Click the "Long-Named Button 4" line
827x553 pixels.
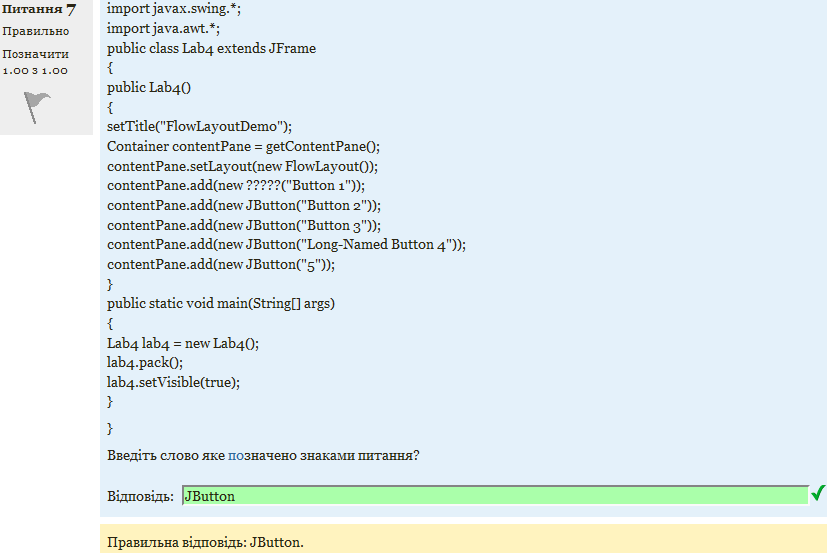pos(286,245)
